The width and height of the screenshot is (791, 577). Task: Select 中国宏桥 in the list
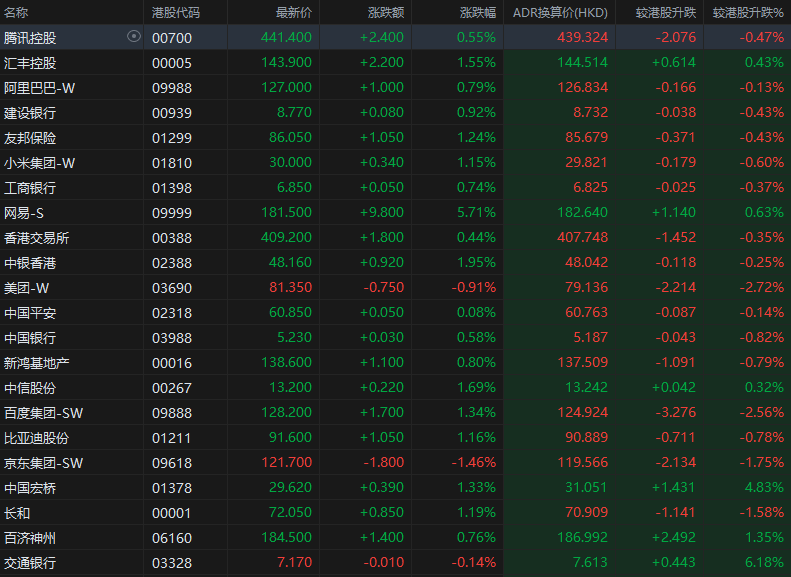[30, 488]
